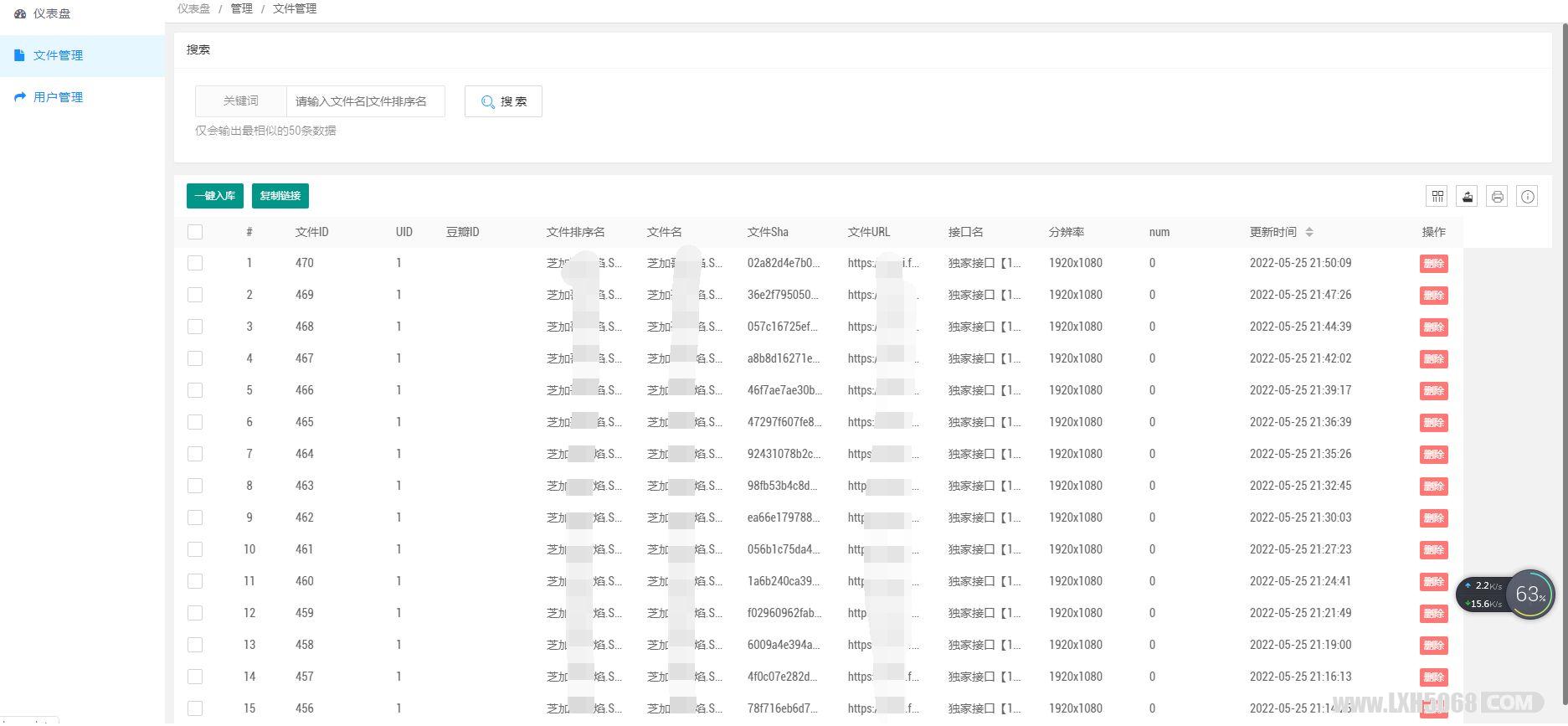The image size is (1568, 726).
Task: Click 仪表盘 in the breadcrumb
Action: click(193, 8)
